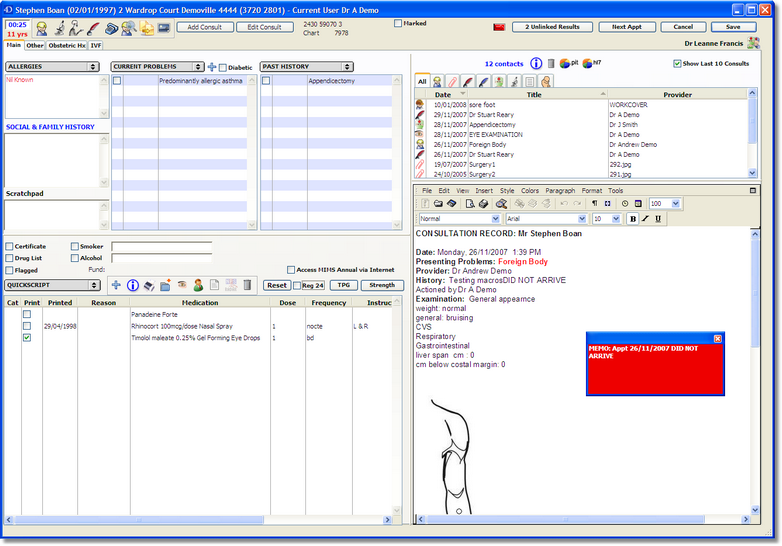Click the Reset button in the Quickscript bar

click(277, 285)
